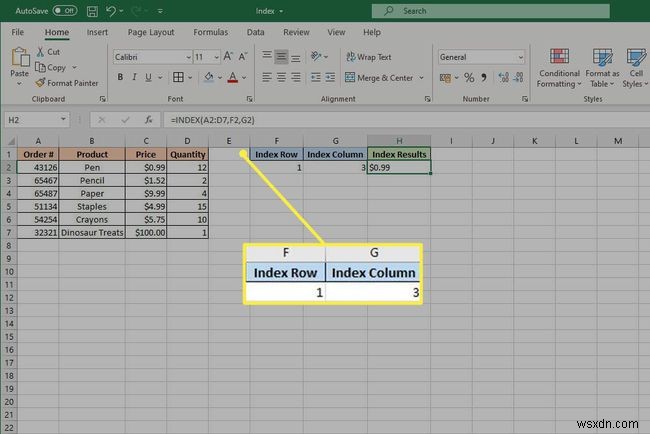
Task: Expand the Paste options arrow
Action: pyautogui.click(x=19, y=84)
